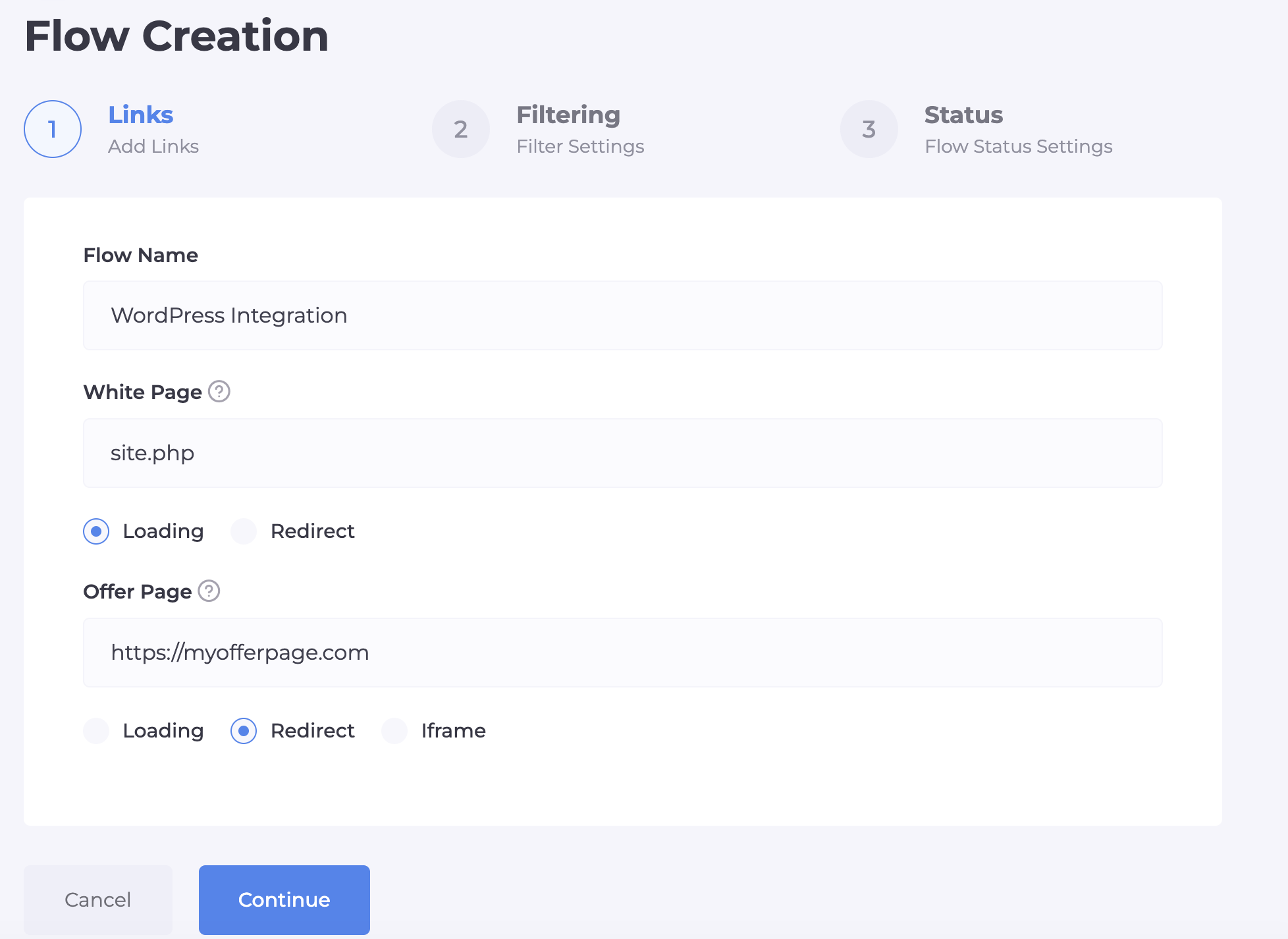This screenshot has width=1288, height=939.
Task: Choose Iframe option for Offer Page
Action: point(395,731)
